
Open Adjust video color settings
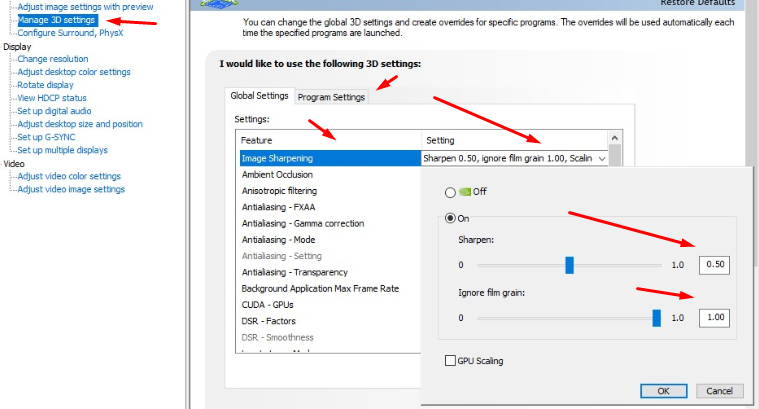pos(69,176)
